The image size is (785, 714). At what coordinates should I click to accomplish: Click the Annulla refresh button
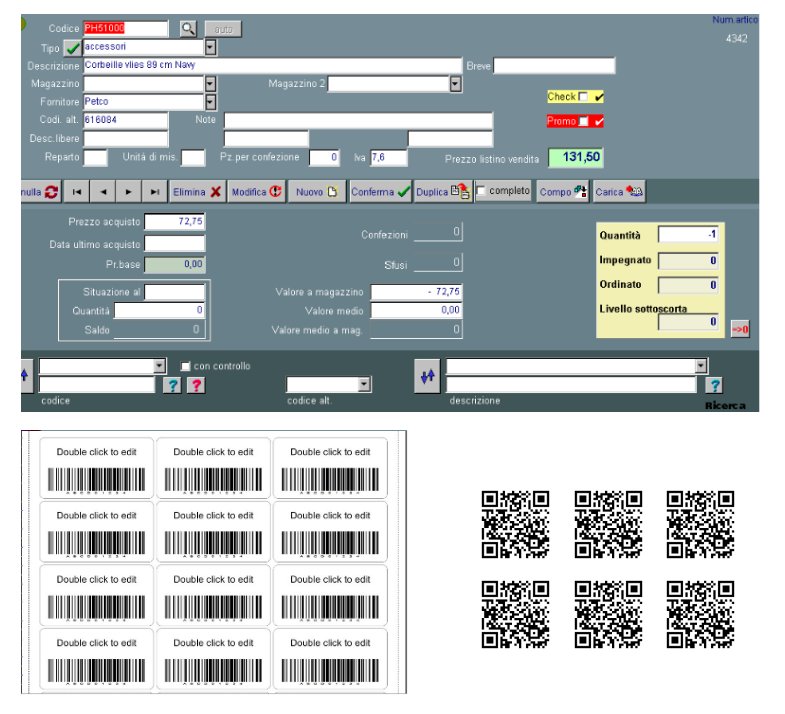(41, 192)
